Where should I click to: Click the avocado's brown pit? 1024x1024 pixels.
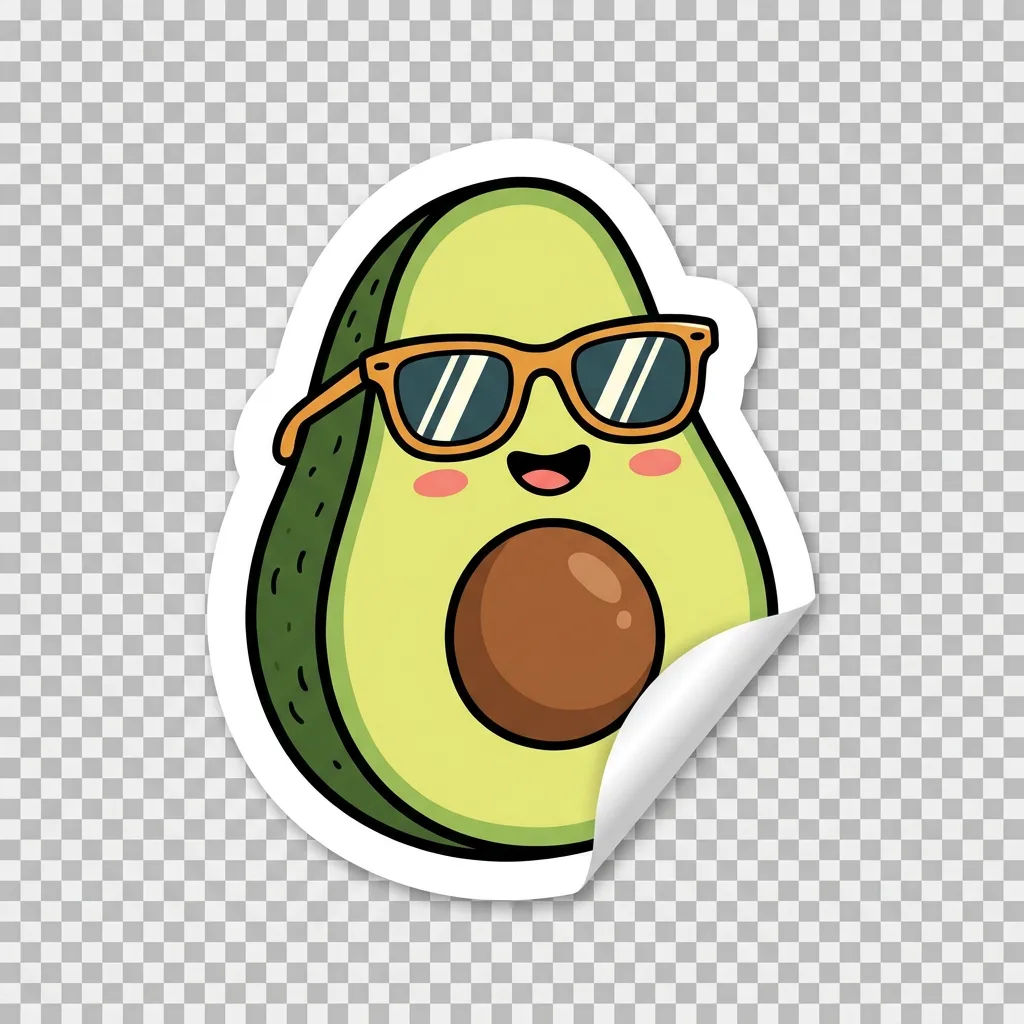tap(555, 635)
